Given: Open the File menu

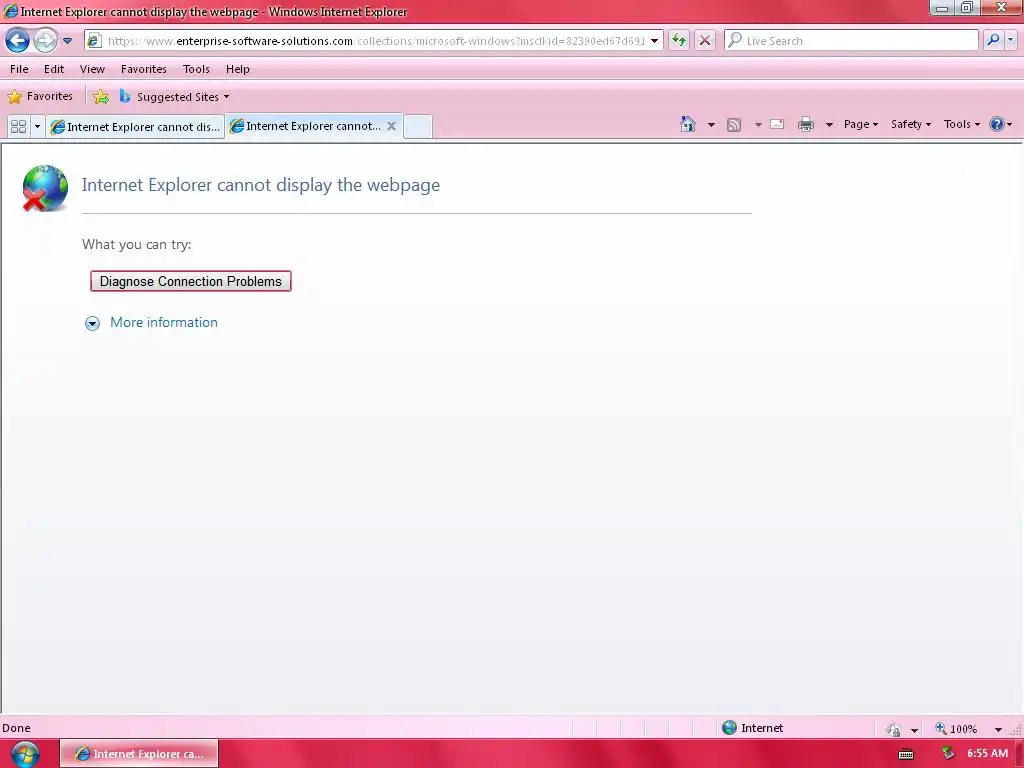Looking at the screenshot, I should coord(19,69).
